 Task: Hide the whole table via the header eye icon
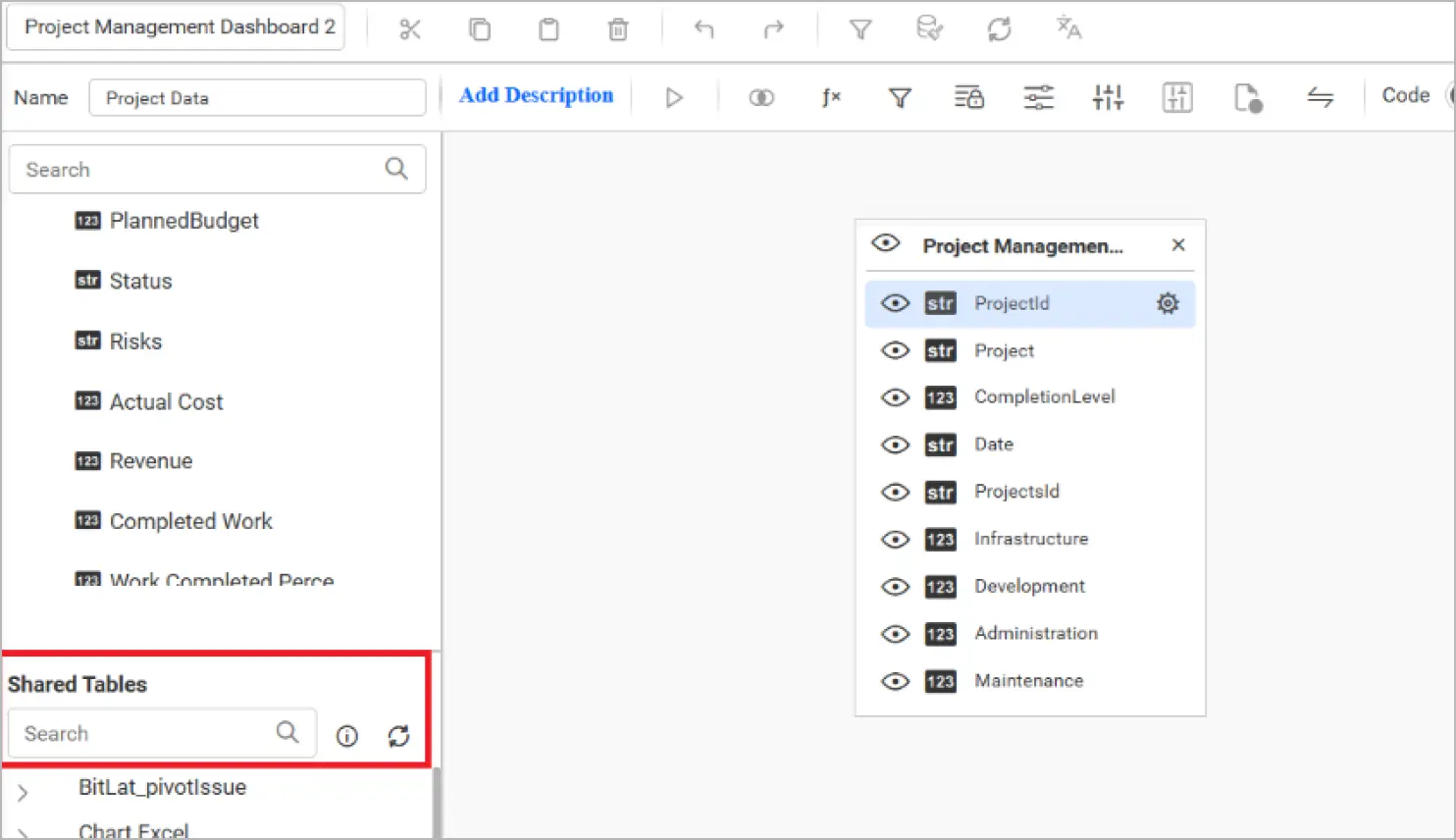(886, 244)
